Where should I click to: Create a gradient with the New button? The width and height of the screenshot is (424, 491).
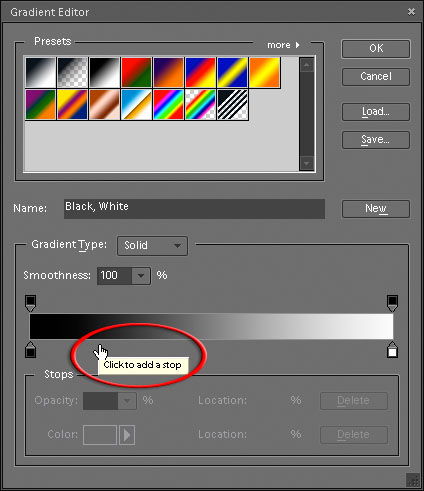(376, 209)
